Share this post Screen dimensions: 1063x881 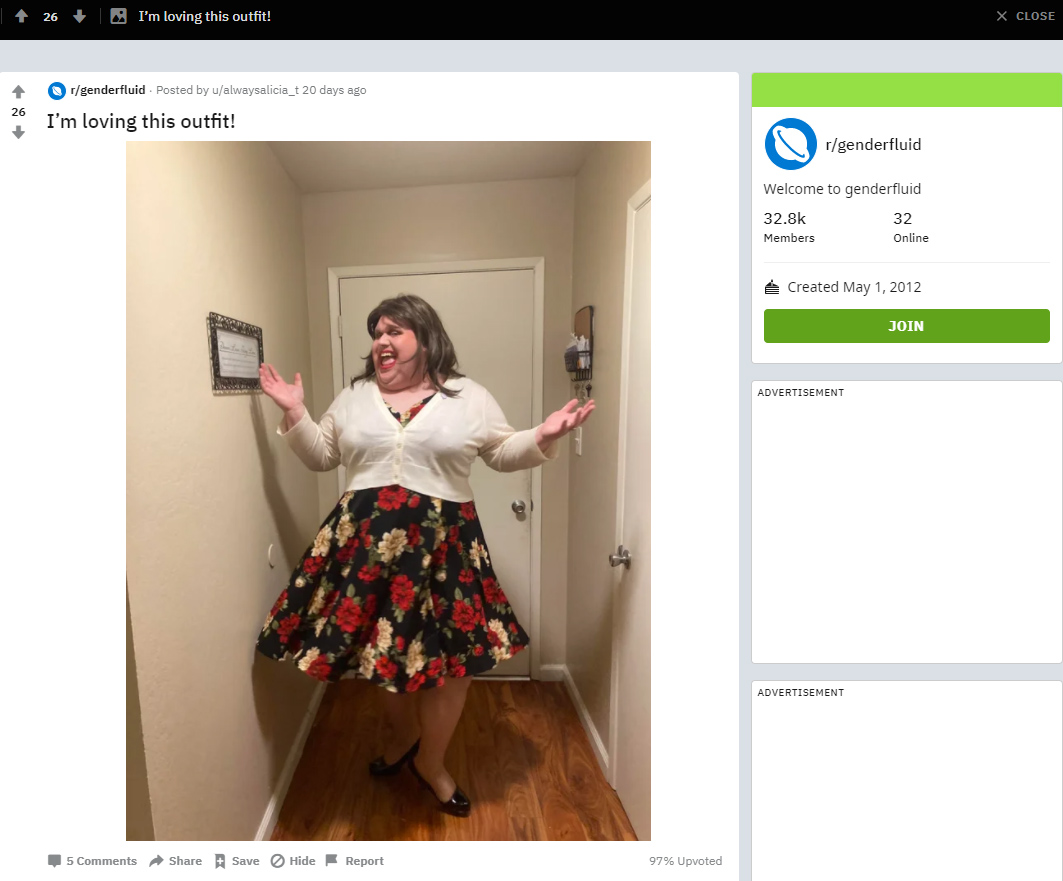coord(176,861)
